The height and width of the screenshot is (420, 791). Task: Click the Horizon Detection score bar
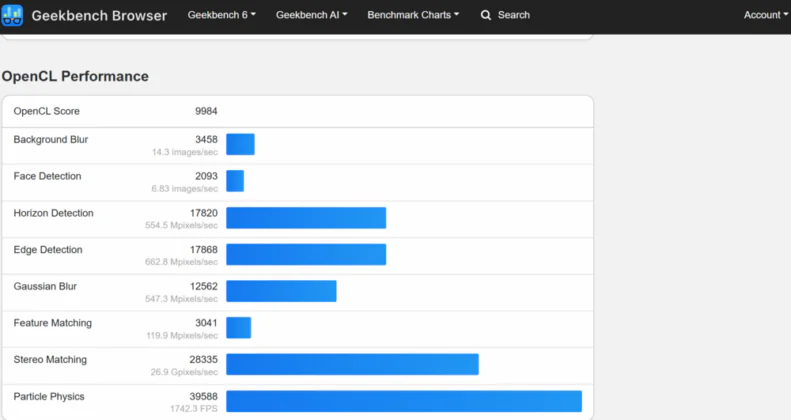click(306, 218)
